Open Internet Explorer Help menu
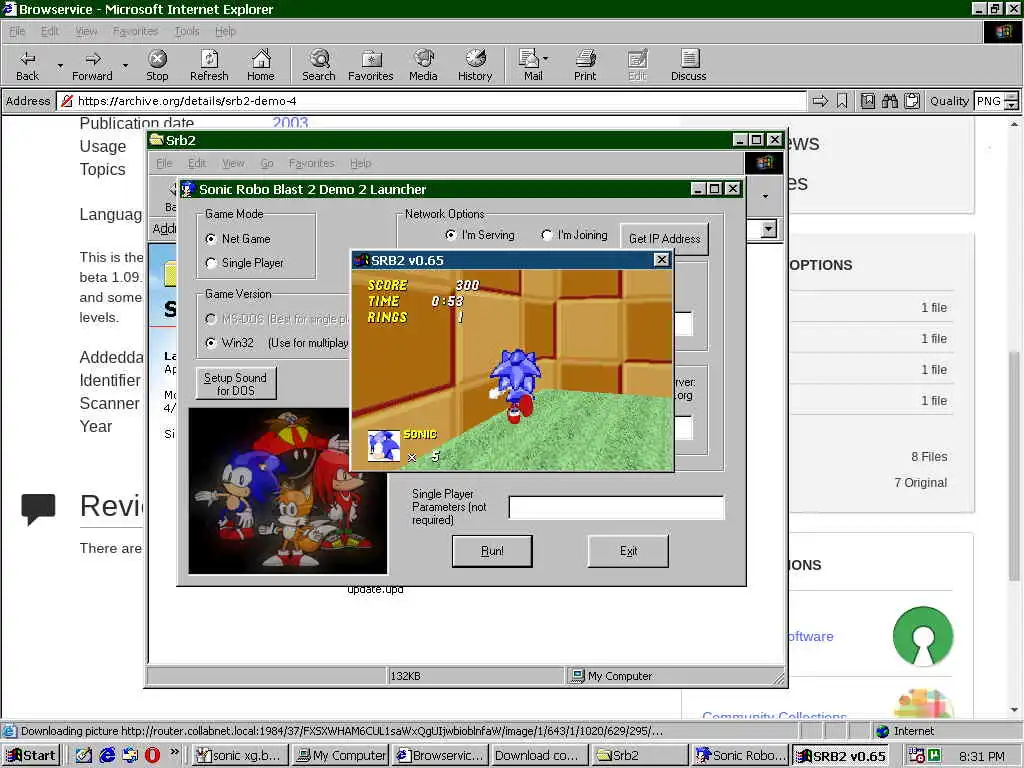The width and height of the screenshot is (1024, 768). (x=225, y=31)
